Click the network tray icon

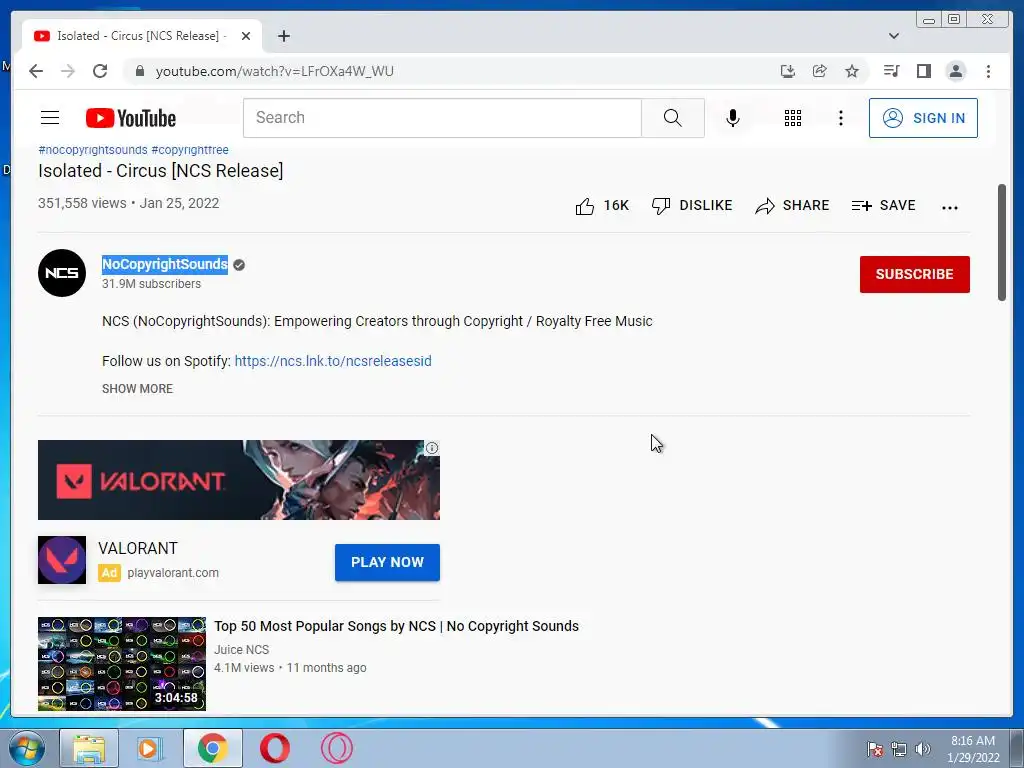coord(899,749)
